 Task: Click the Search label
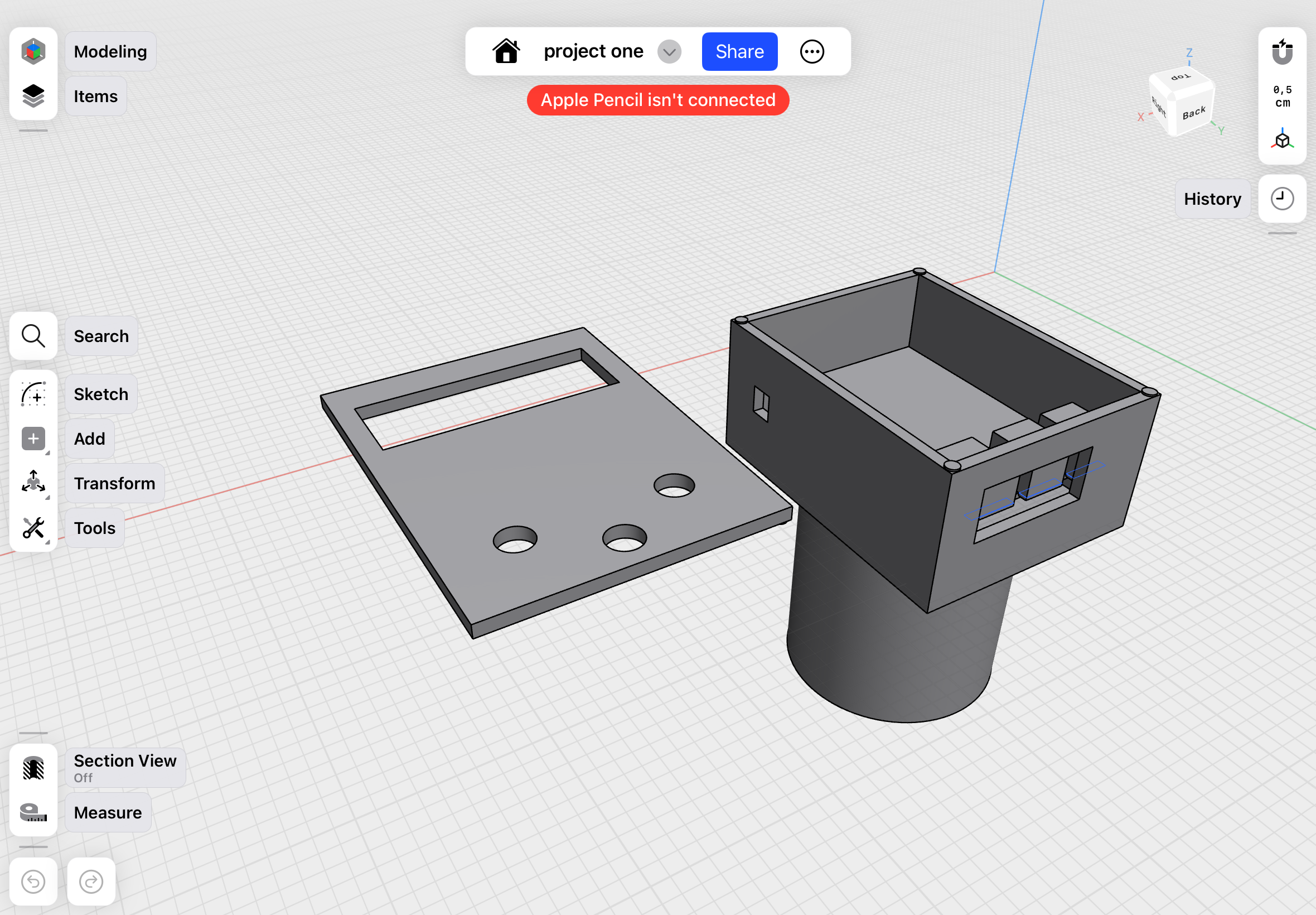pos(101,336)
